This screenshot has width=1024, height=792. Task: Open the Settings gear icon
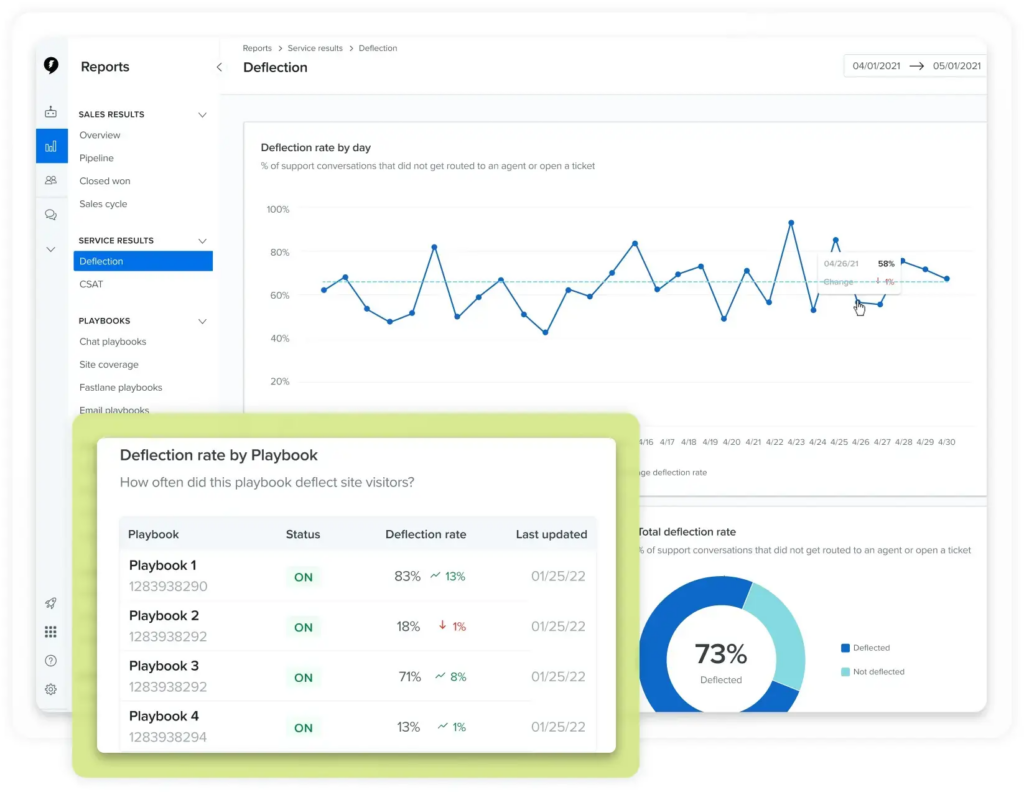tap(51, 689)
